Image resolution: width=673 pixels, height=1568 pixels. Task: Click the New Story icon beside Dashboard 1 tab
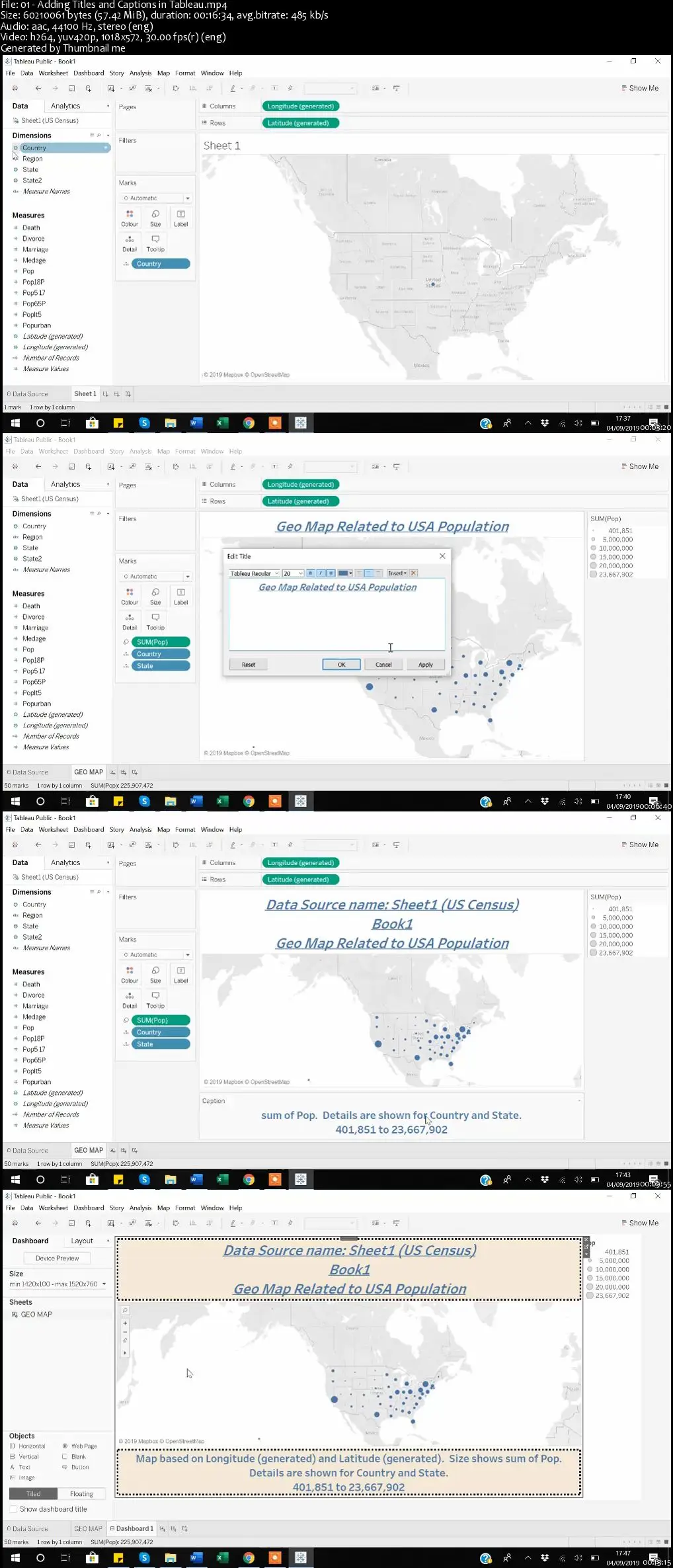(x=185, y=1529)
